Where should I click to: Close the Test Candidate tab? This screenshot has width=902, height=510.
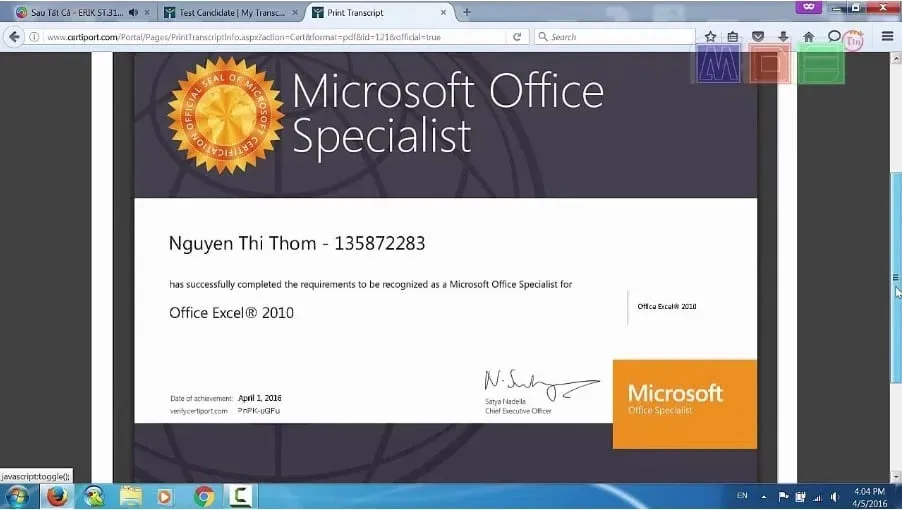point(295,12)
